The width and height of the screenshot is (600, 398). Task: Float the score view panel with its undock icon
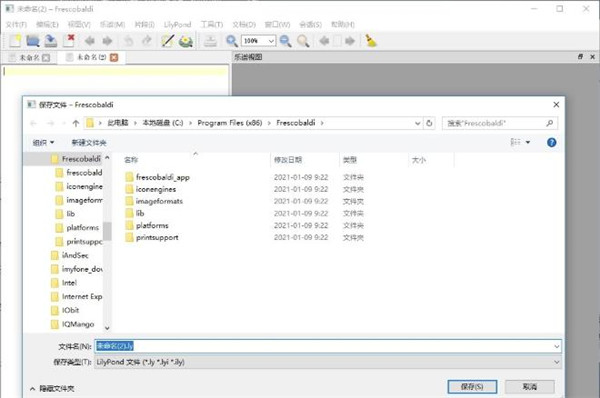580,57
